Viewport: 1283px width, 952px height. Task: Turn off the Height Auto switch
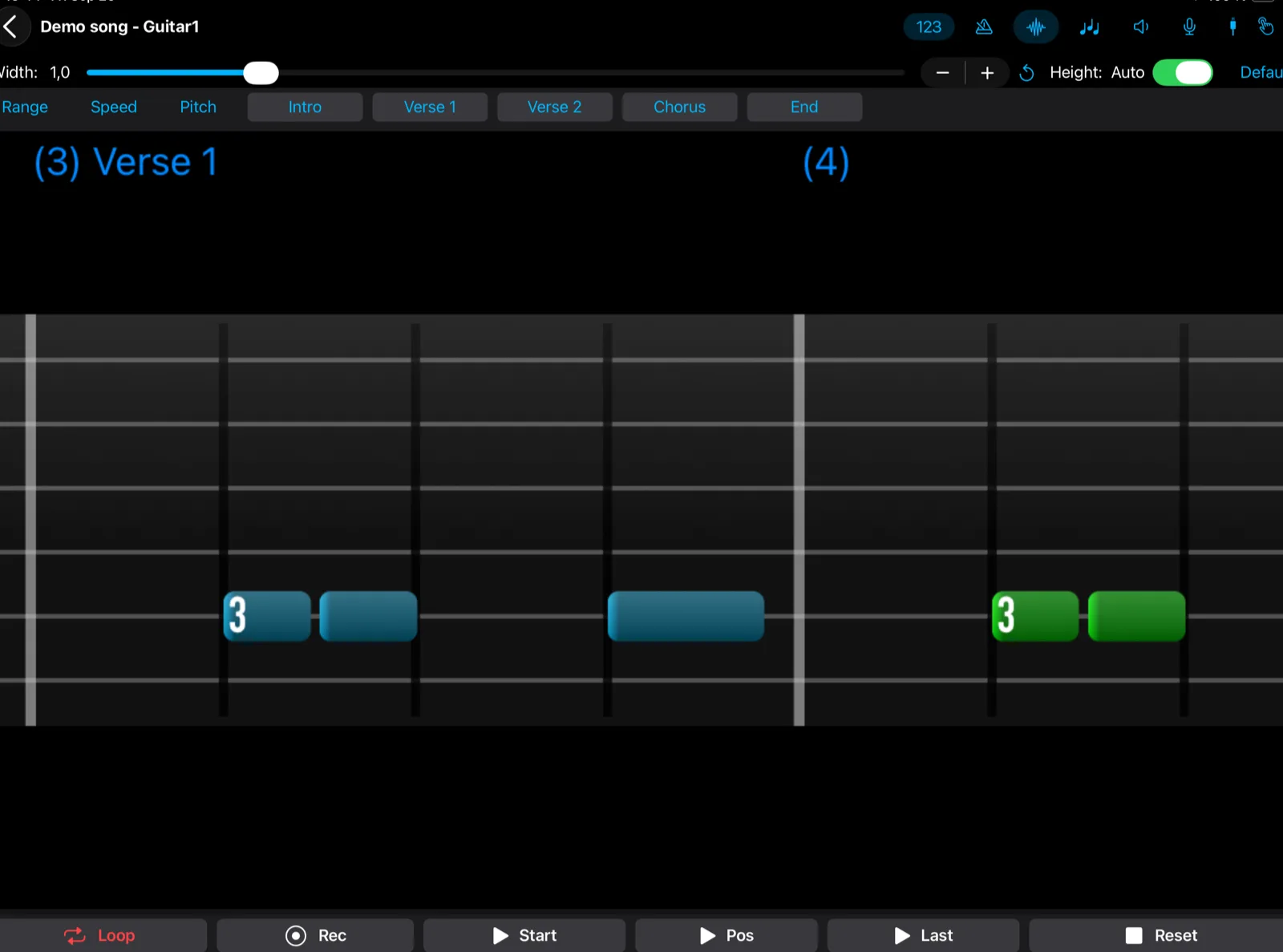tap(1183, 73)
